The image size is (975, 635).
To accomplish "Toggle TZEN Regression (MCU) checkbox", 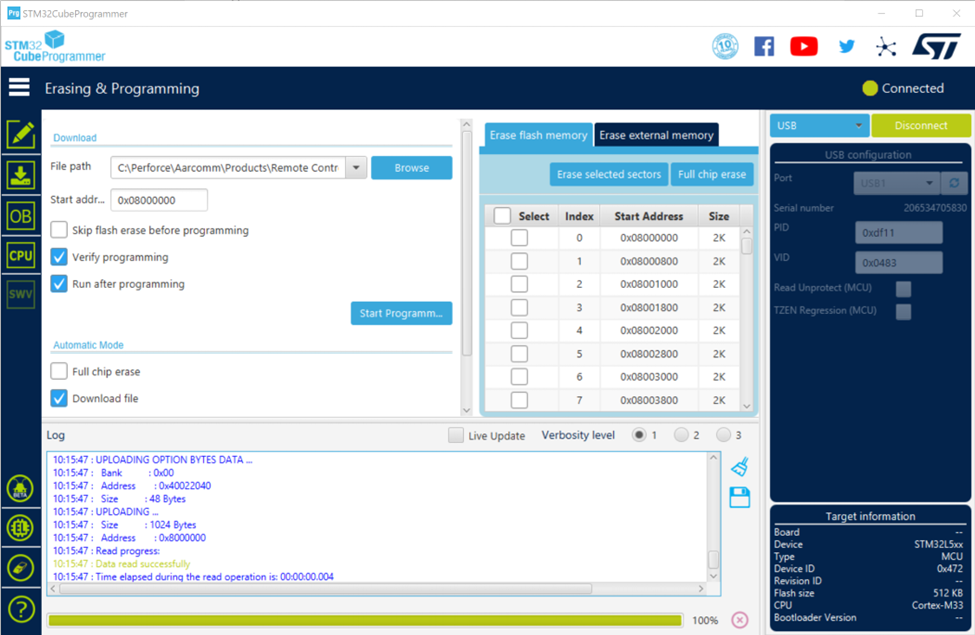I will [903, 311].
